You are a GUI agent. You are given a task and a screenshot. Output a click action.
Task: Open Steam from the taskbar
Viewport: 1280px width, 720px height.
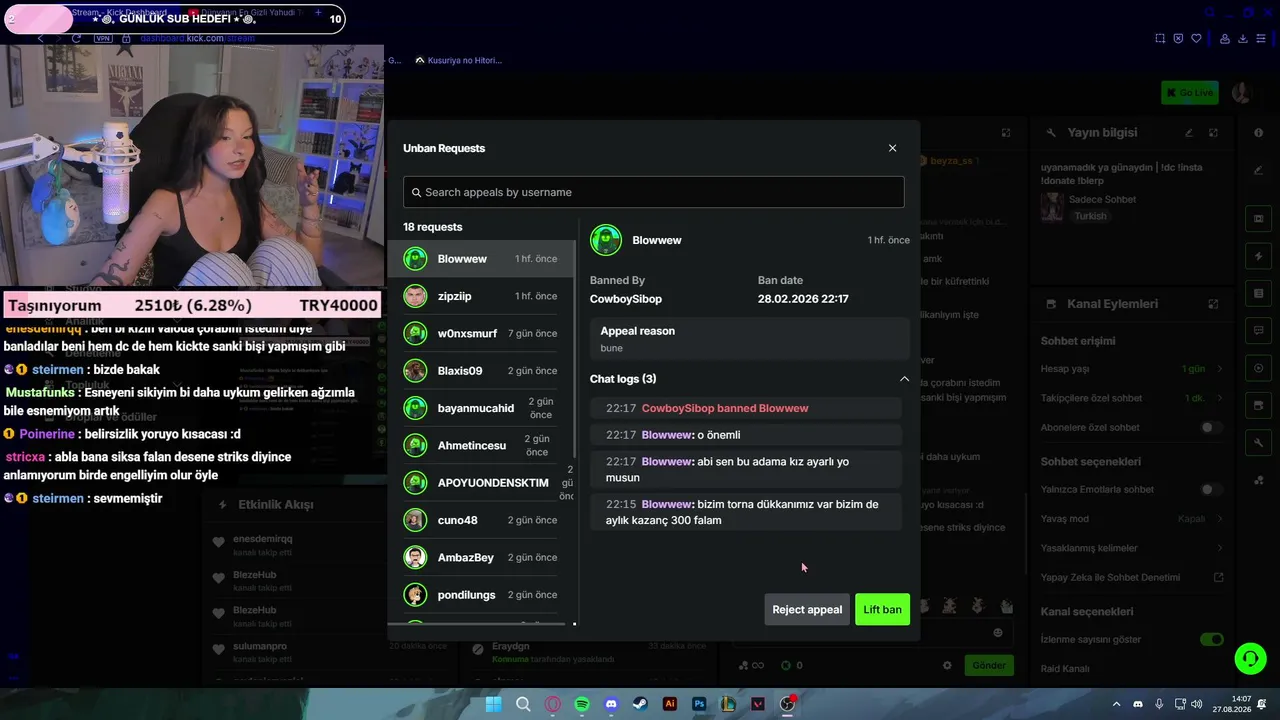(x=640, y=704)
